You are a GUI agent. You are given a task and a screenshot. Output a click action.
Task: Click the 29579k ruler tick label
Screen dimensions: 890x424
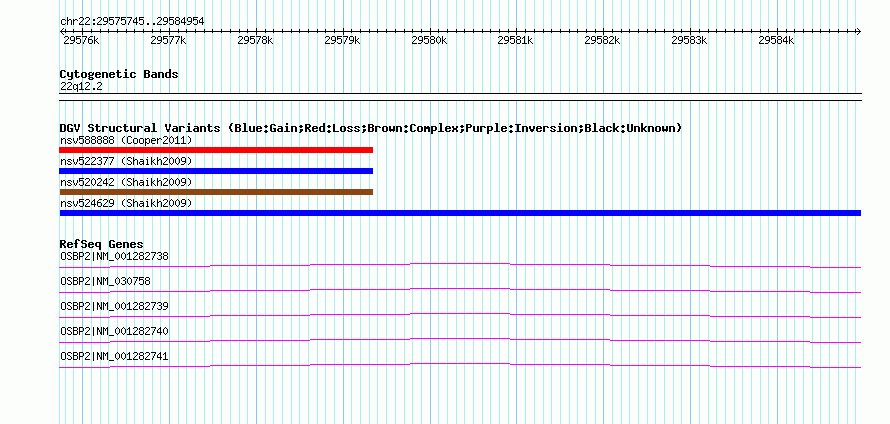tap(342, 40)
